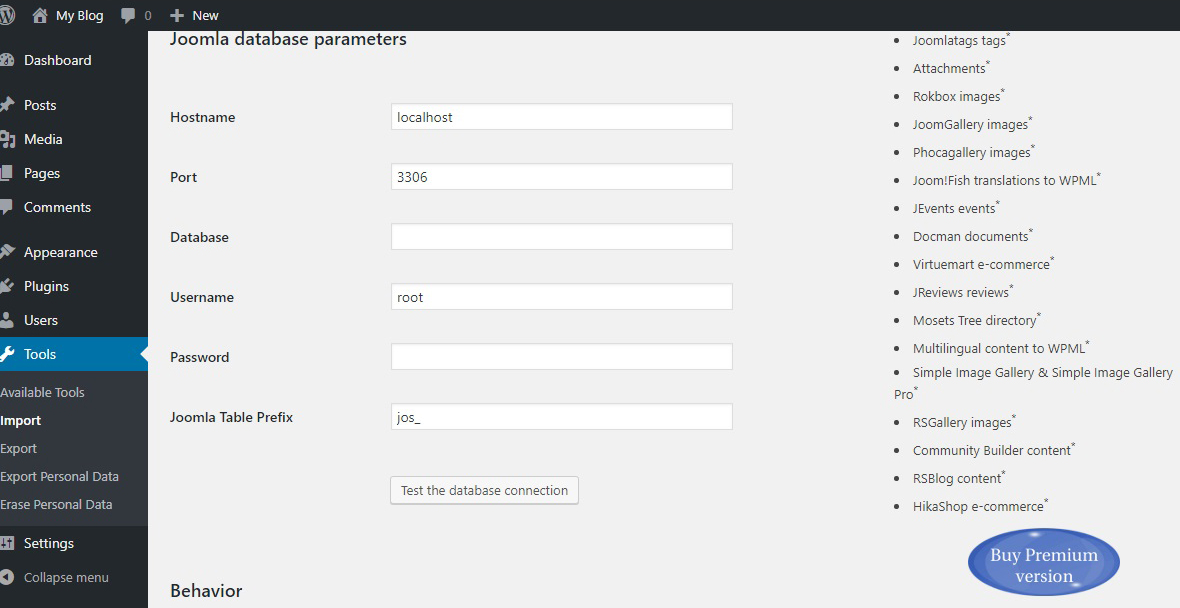
Task: Open the Appearance brush icon
Action: pyautogui.click(x=7, y=252)
